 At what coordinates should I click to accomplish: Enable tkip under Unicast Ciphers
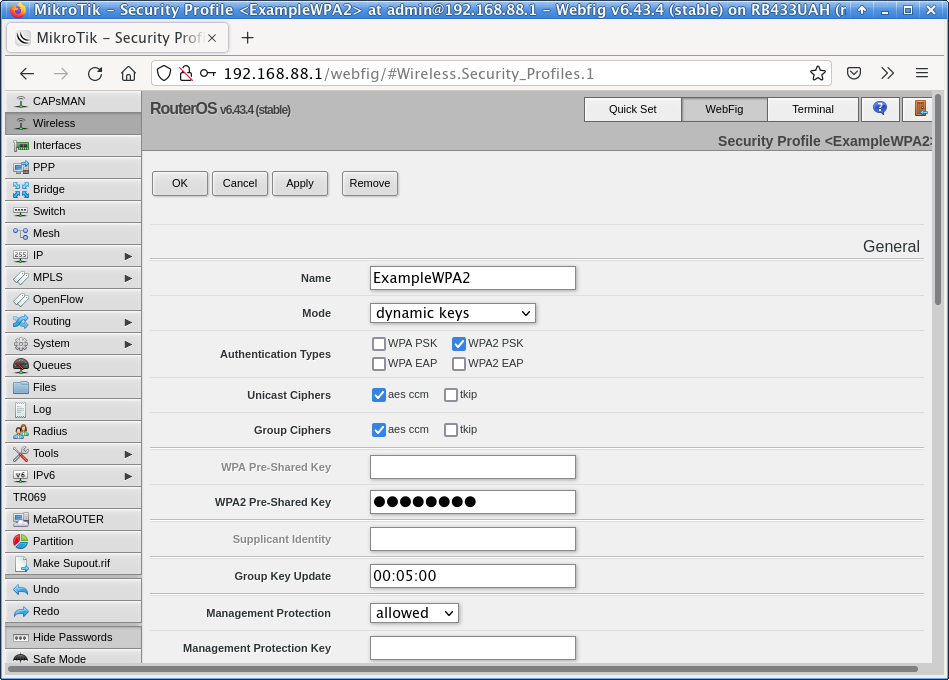tap(451, 395)
